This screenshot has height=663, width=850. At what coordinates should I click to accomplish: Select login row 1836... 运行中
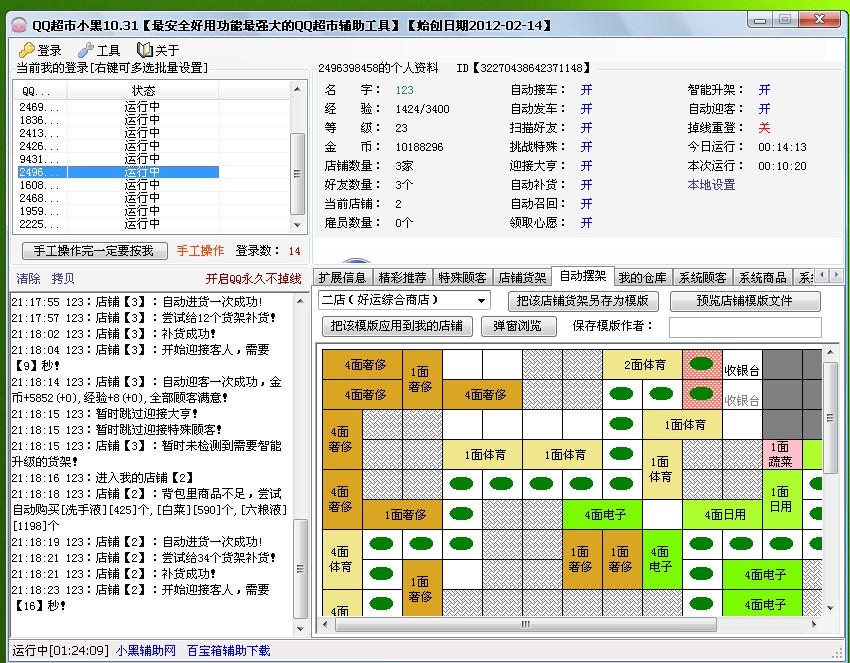click(152, 120)
